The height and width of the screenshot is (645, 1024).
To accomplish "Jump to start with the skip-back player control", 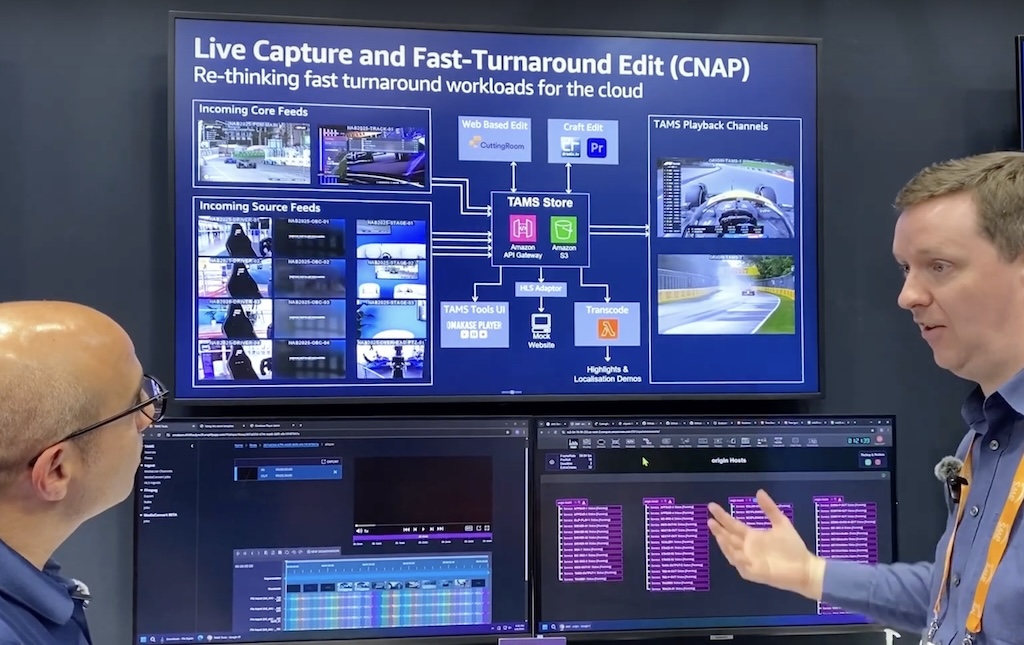I will (406, 529).
